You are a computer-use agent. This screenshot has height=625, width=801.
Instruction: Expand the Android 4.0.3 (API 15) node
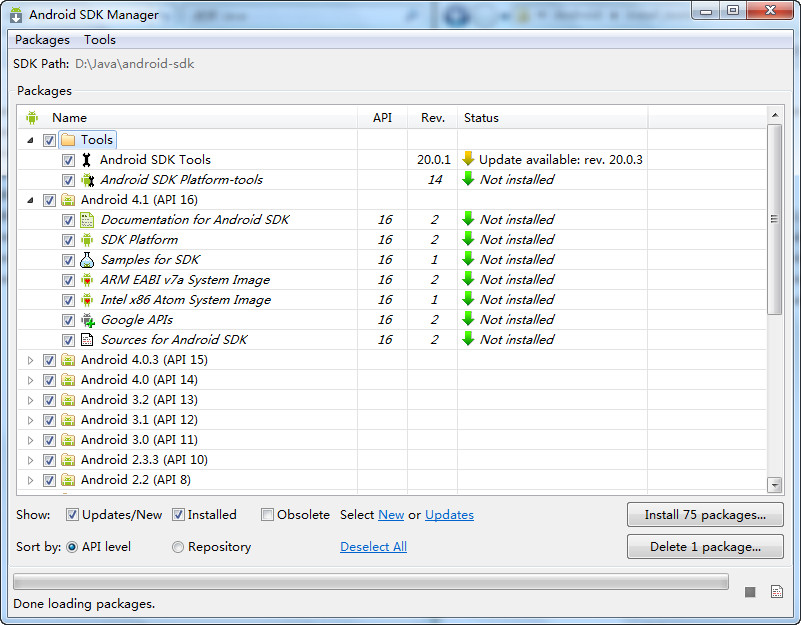pos(31,360)
